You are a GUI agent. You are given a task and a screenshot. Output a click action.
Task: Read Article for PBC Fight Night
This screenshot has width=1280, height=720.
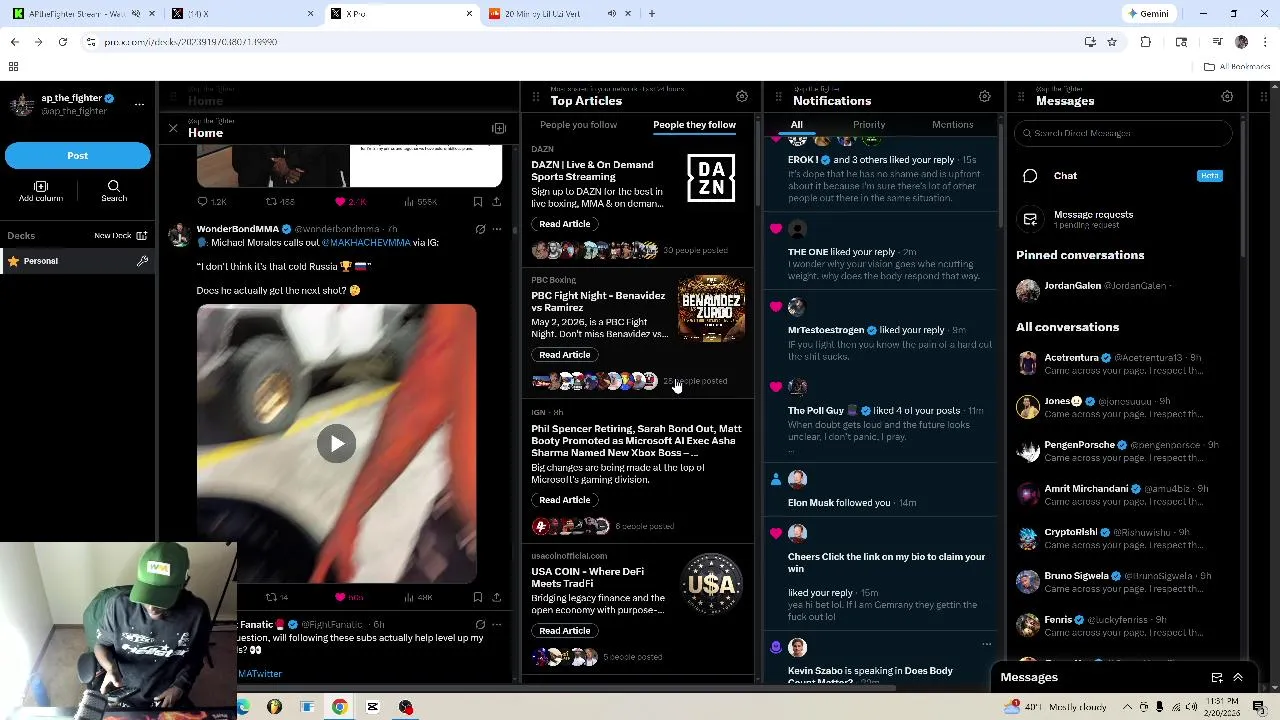coord(564,355)
